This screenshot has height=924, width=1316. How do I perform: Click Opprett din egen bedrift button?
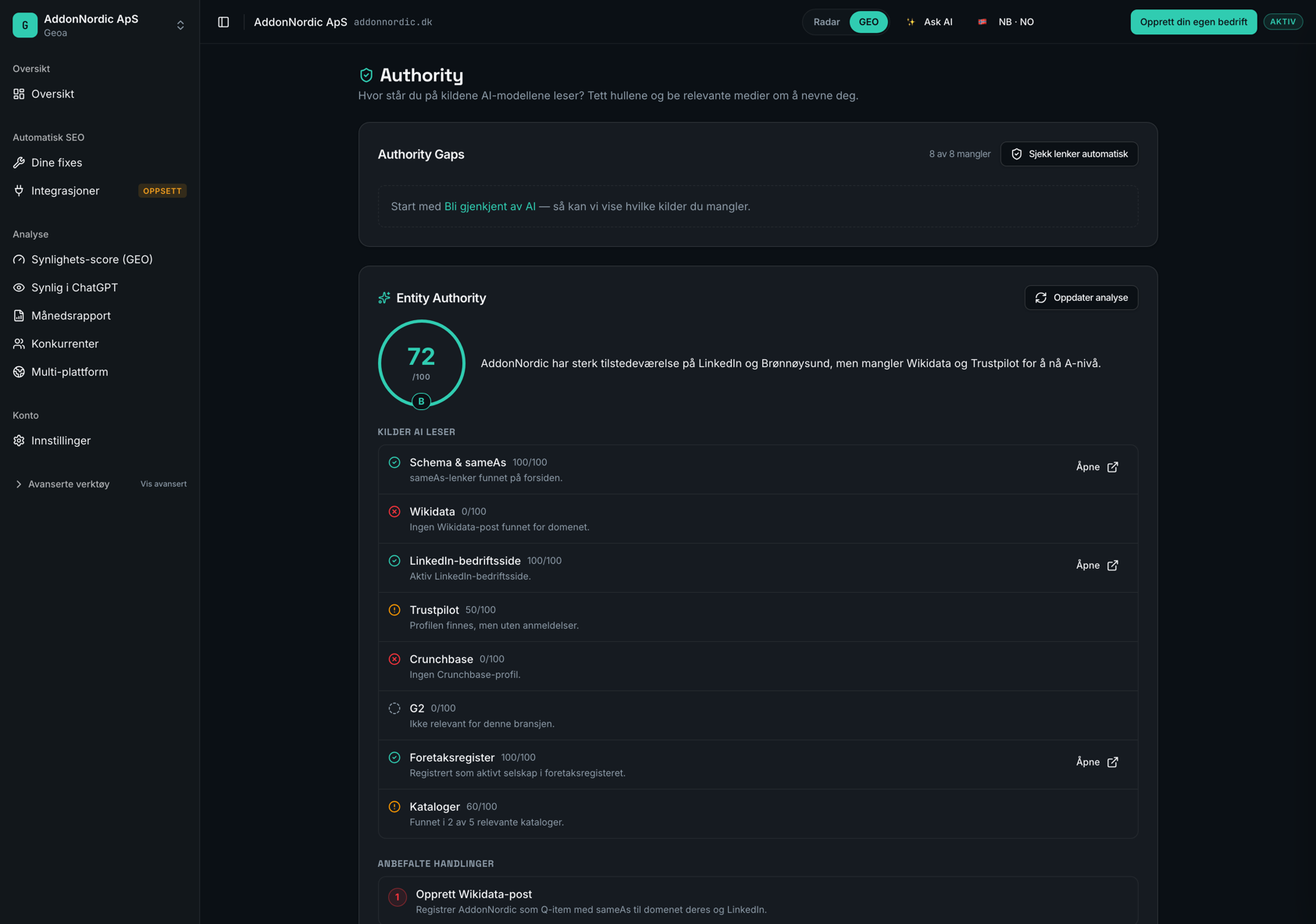[x=1193, y=22]
